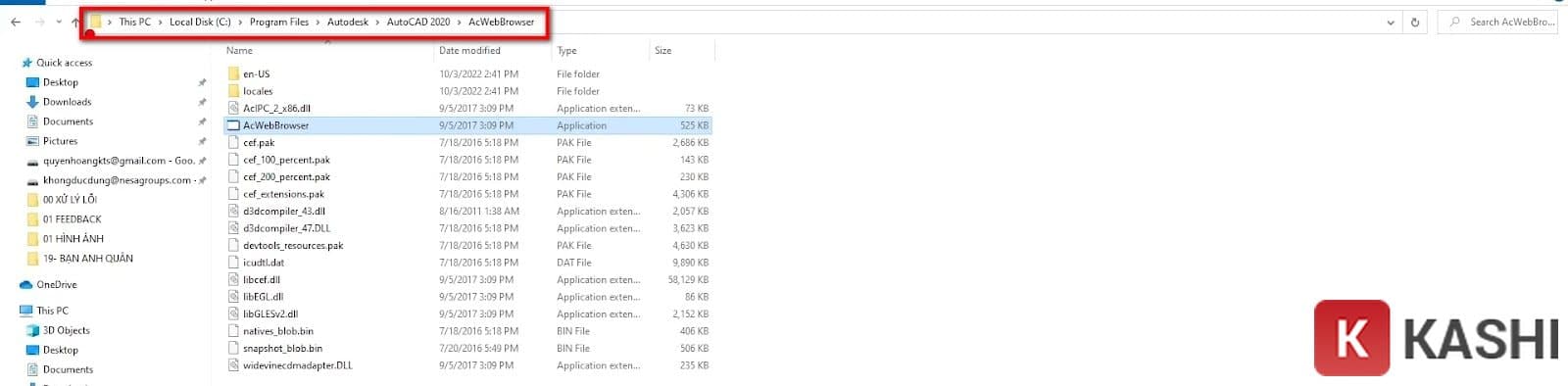Select widevinecdmadapter.DLL file icon
1568x386 pixels.
(x=233, y=365)
